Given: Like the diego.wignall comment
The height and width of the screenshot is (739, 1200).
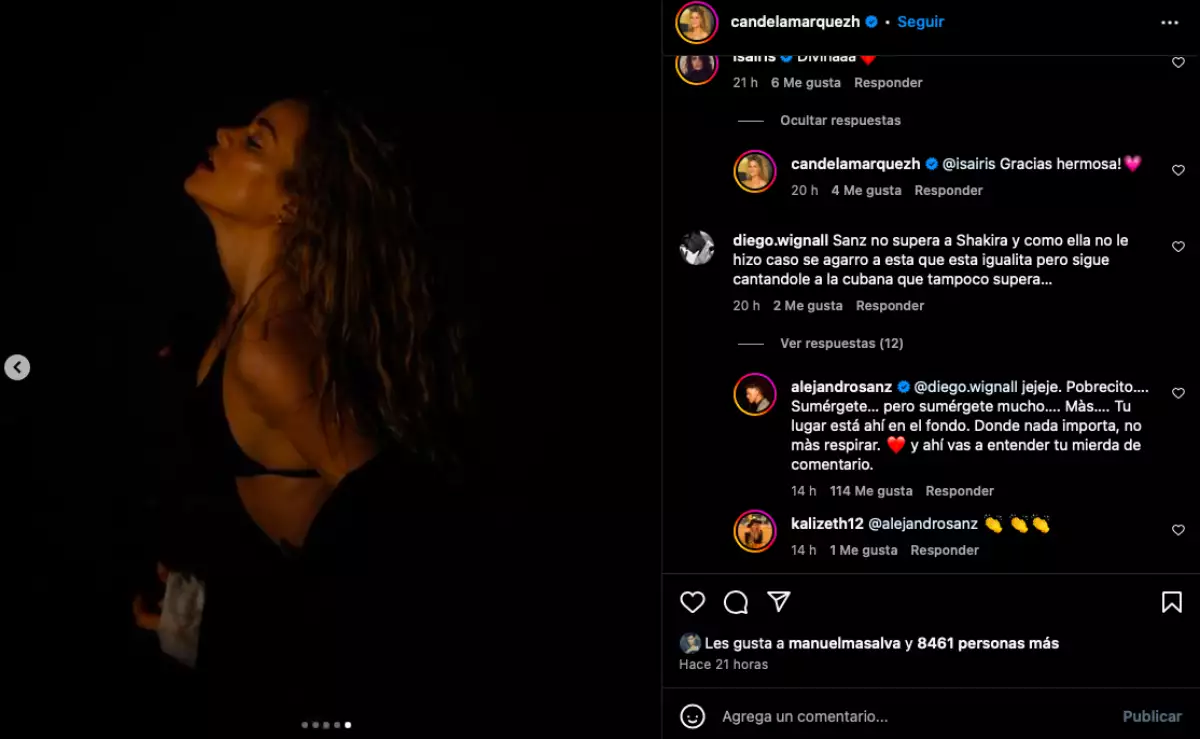Looking at the screenshot, I should (x=1178, y=247).
